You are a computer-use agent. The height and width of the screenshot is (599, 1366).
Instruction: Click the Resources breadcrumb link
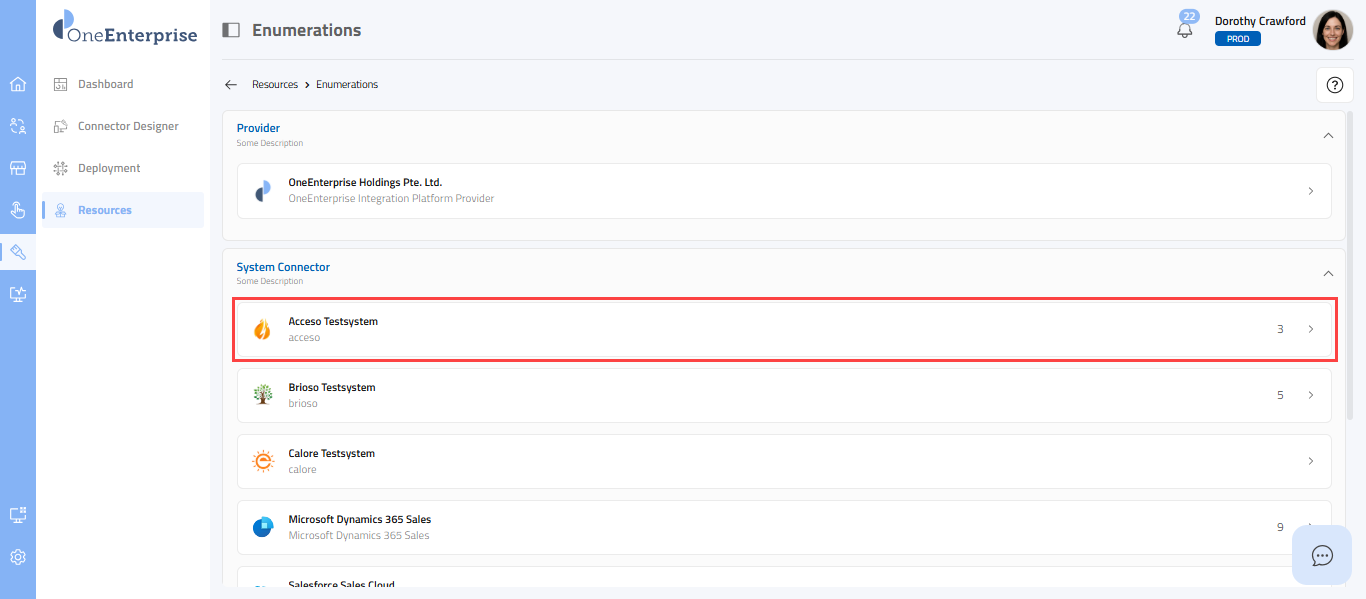coord(275,85)
